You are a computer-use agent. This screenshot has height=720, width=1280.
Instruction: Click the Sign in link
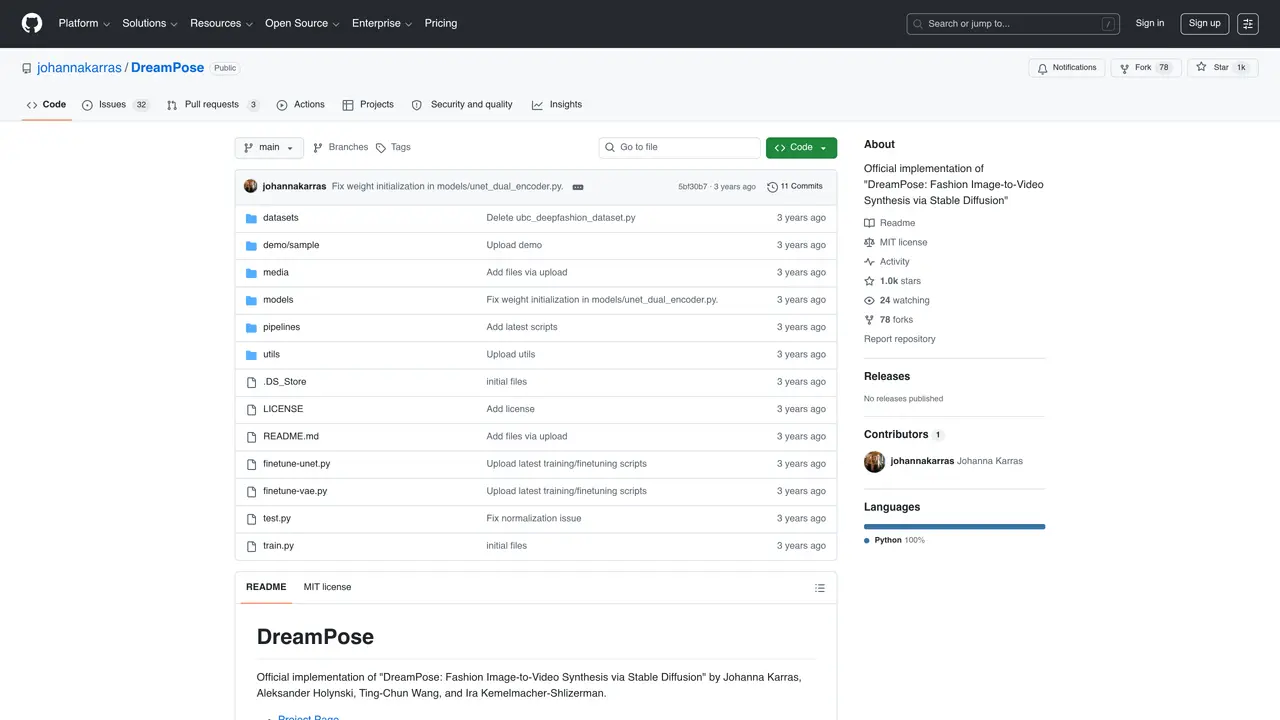pos(1150,23)
